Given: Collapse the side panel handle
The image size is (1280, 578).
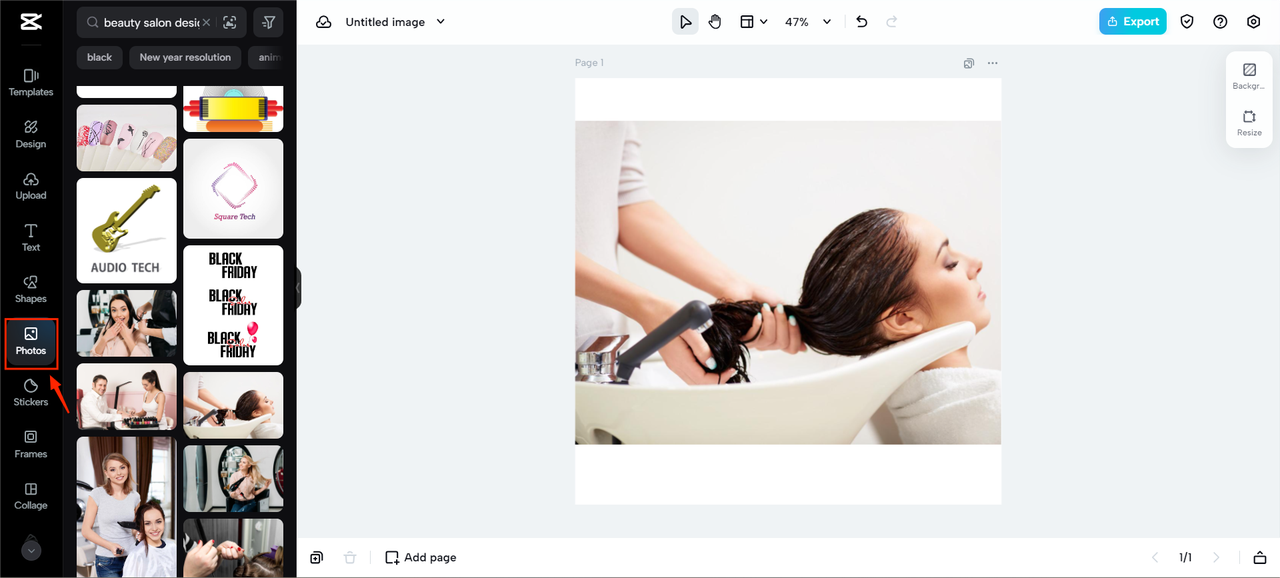Looking at the screenshot, I should pos(298,288).
